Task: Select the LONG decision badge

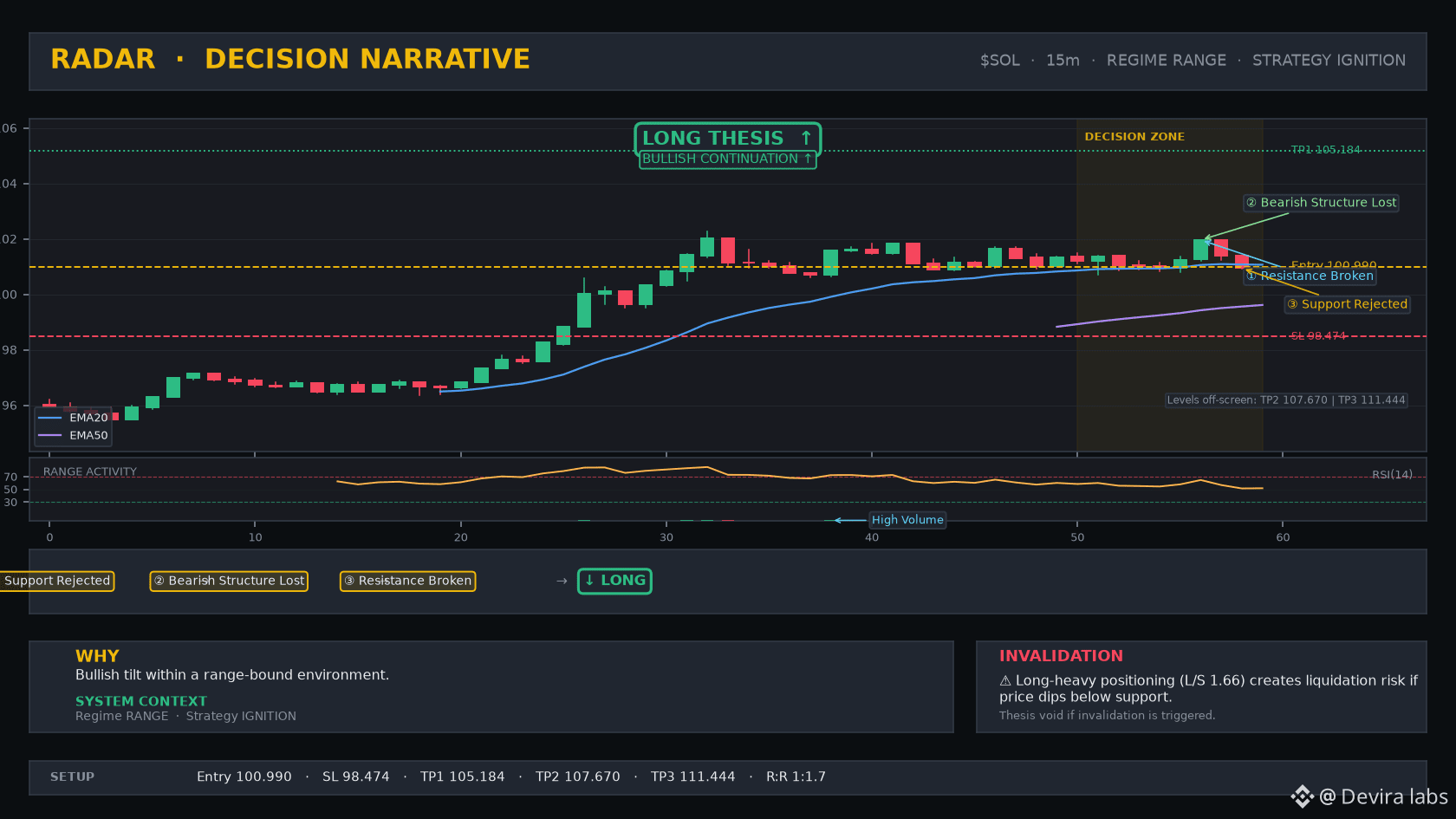Action: pyautogui.click(x=614, y=581)
